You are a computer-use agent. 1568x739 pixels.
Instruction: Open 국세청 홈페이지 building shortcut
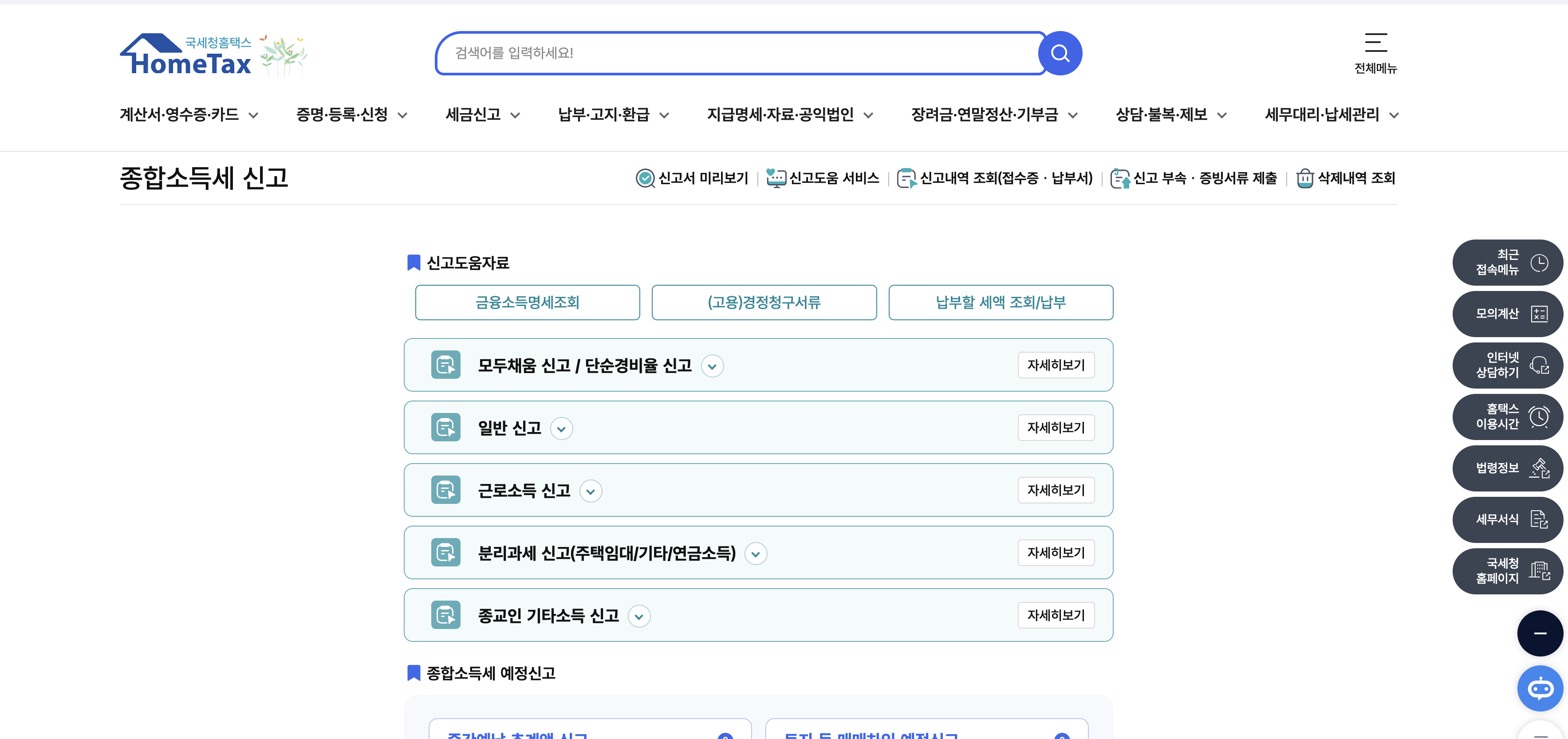pyautogui.click(x=1507, y=571)
